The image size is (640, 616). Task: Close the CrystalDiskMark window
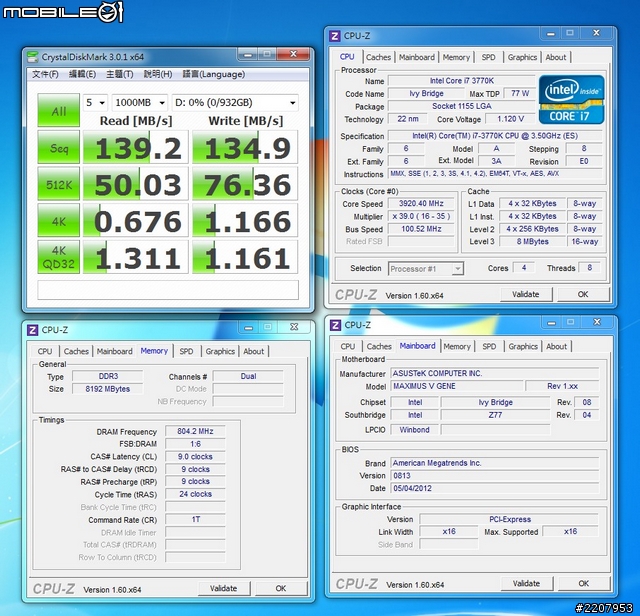(293, 54)
